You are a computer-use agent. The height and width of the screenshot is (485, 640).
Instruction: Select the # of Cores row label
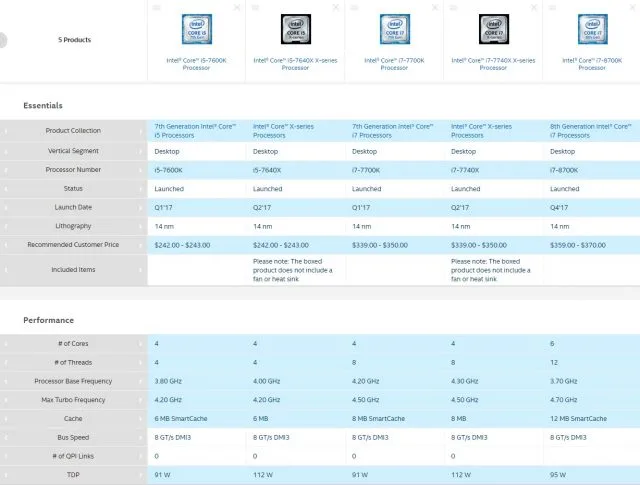click(x=73, y=344)
